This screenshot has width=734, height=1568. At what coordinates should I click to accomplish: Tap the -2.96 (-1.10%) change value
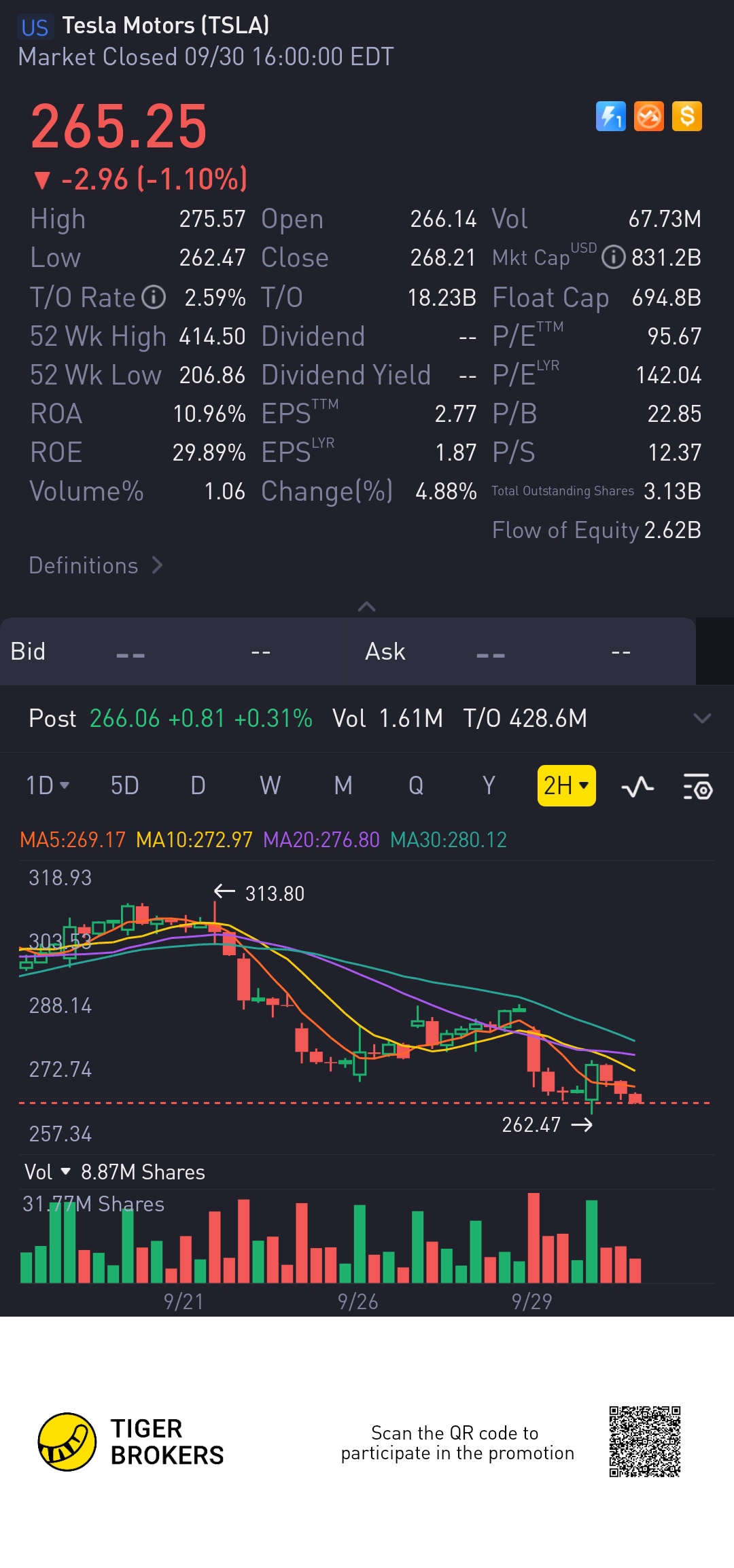(141, 179)
